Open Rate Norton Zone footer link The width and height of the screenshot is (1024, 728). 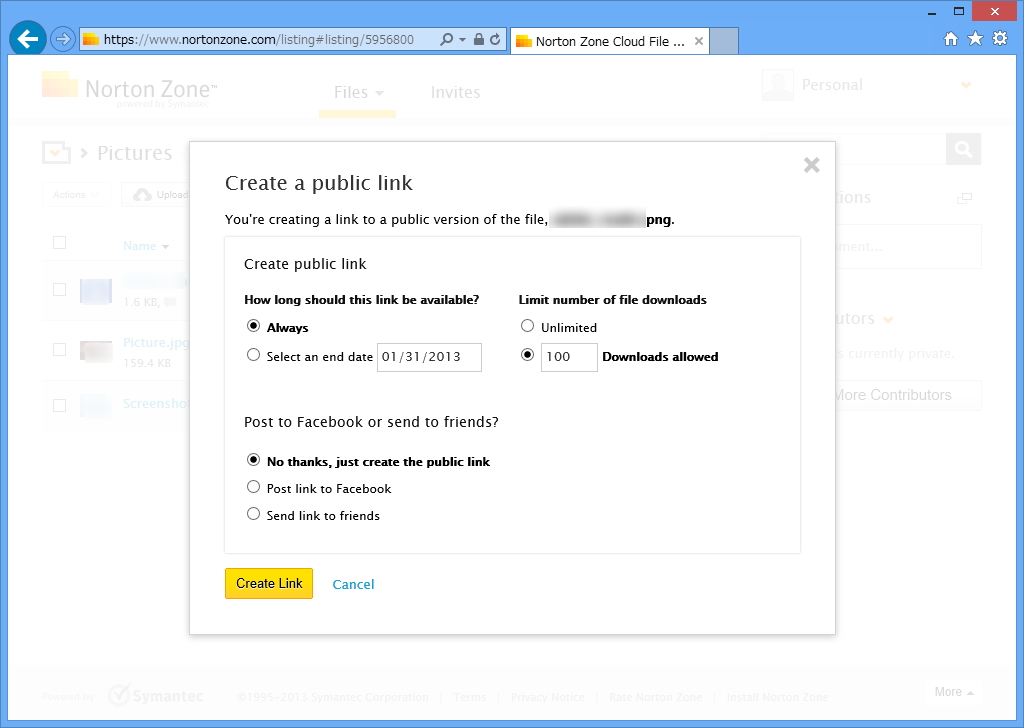655,697
